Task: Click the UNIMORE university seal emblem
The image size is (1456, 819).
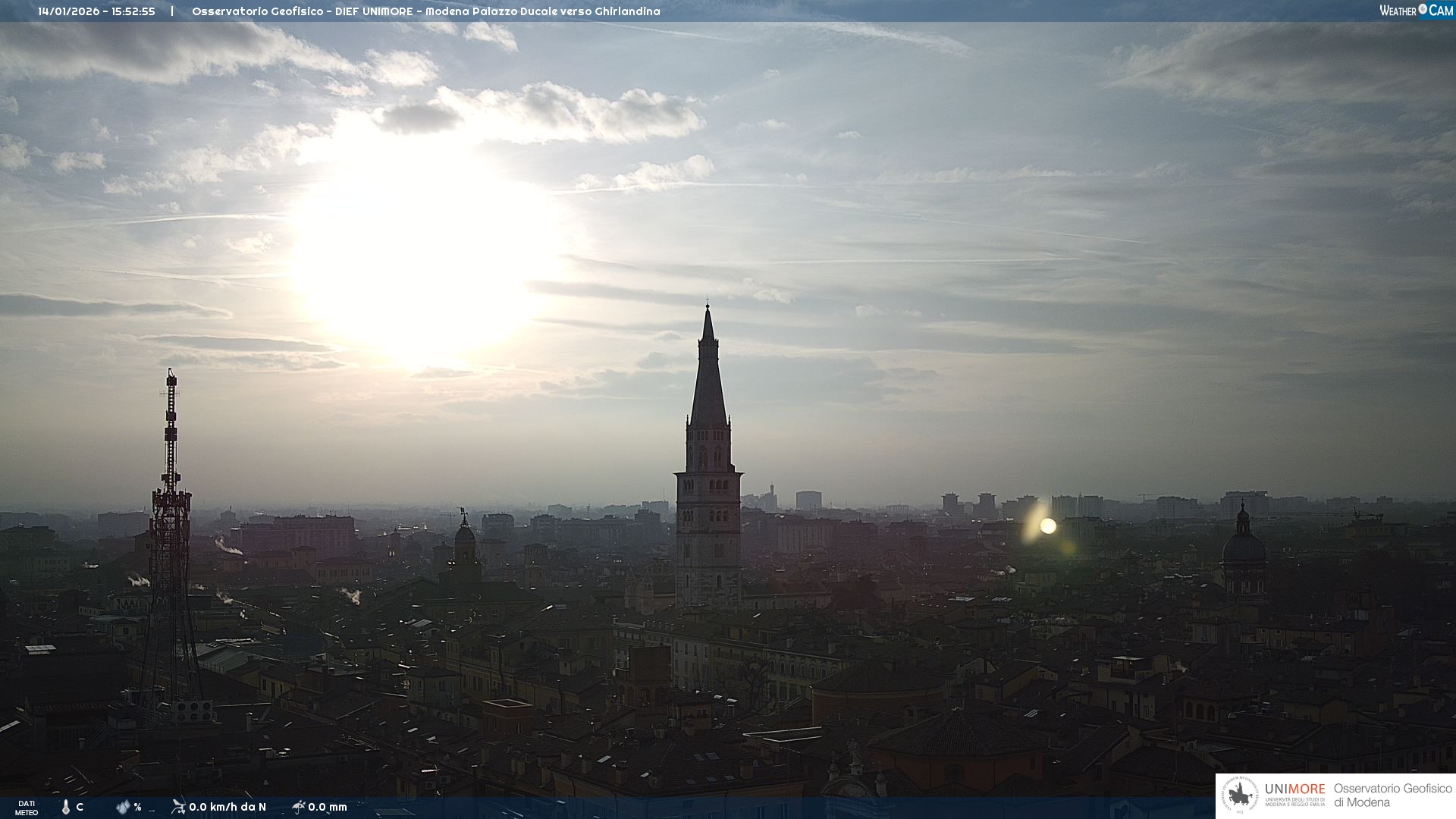Action: pos(1241,795)
